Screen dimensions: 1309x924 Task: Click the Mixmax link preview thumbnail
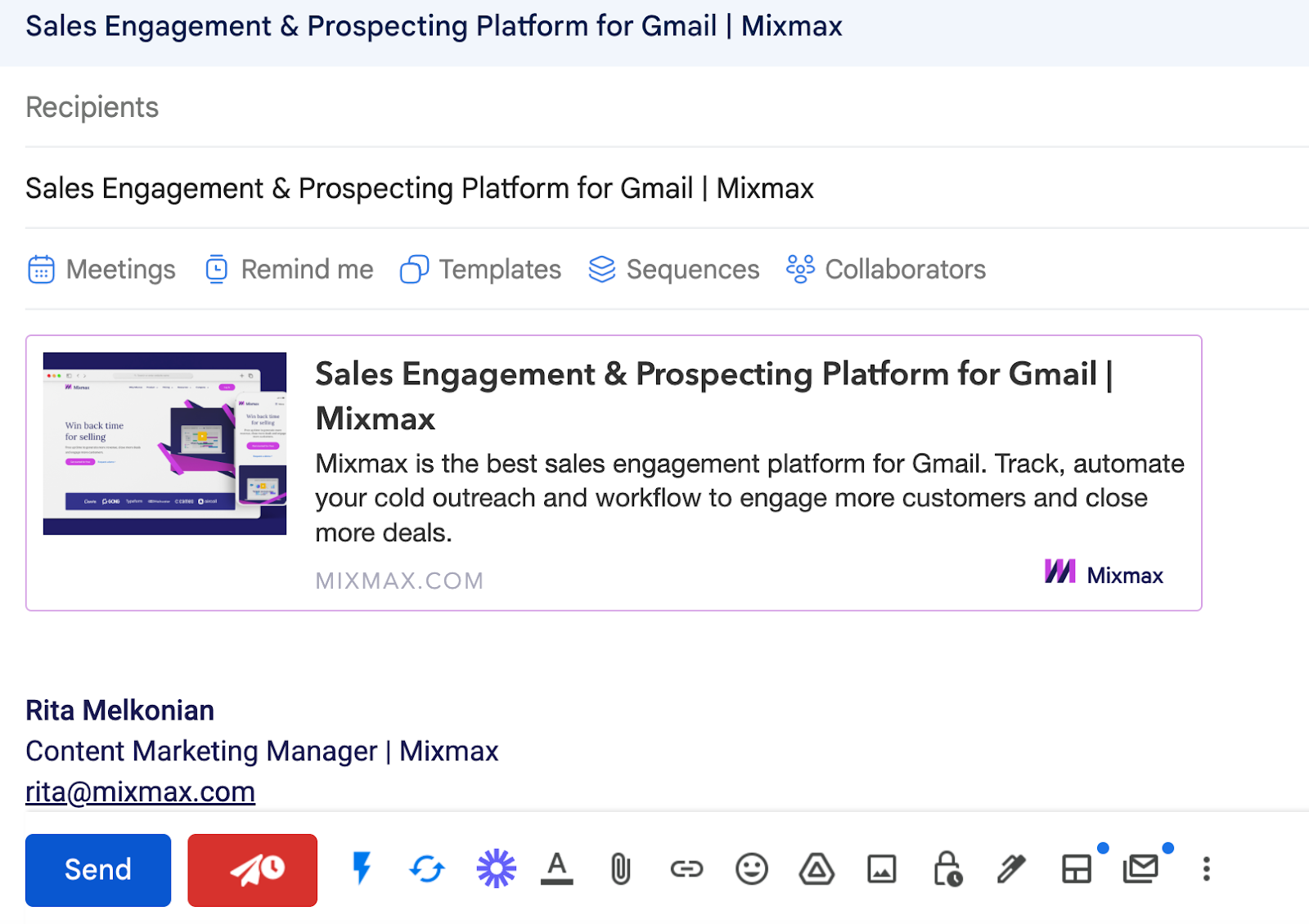(x=164, y=442)
